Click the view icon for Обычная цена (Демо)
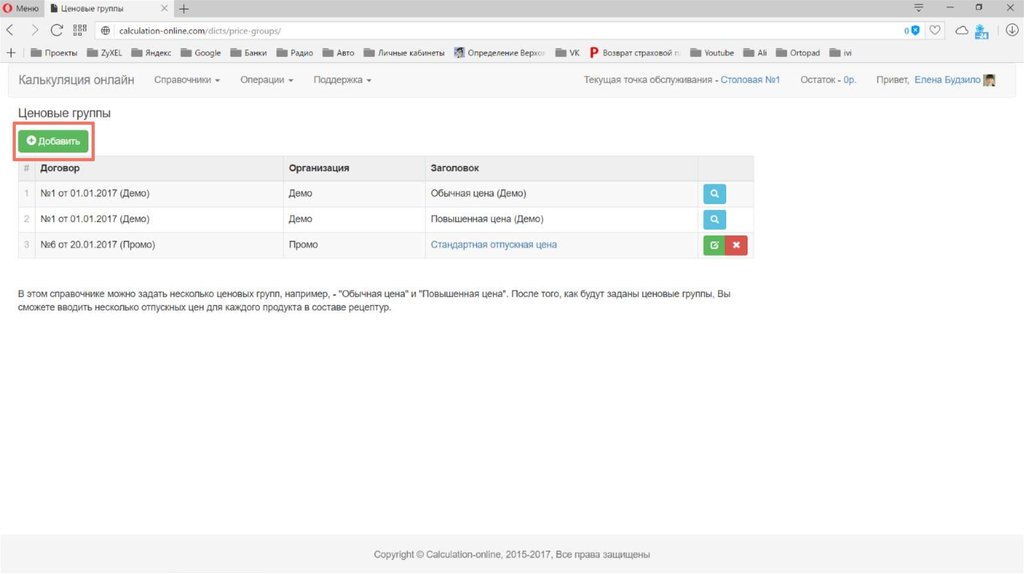The height and width of the screenshot is (574, 1024). [714, 193]
